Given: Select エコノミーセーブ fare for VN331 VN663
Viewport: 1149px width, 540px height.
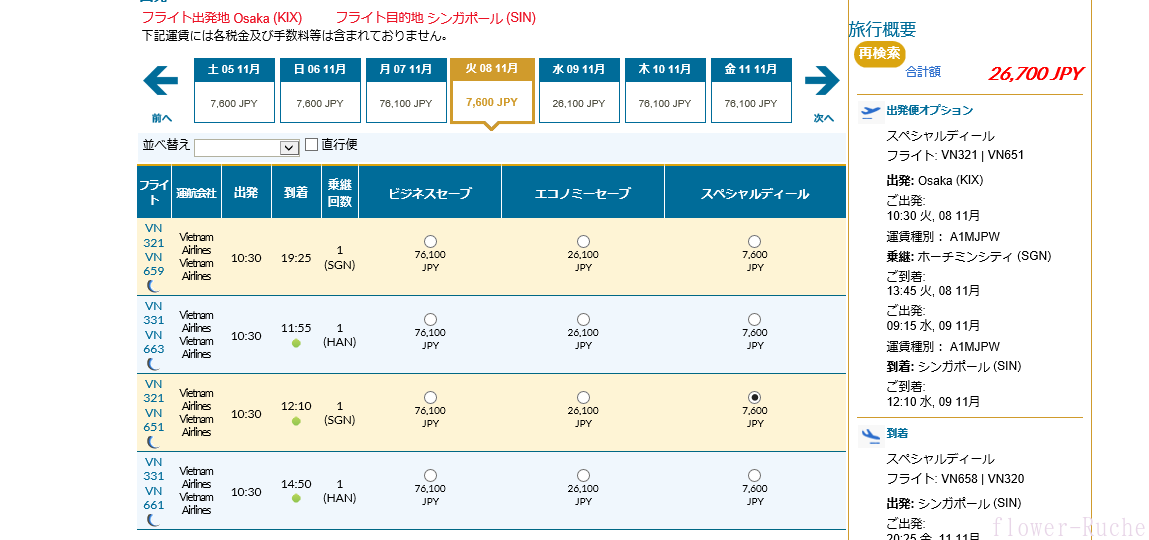Looking at the screenshot, I should pos(583,319).
